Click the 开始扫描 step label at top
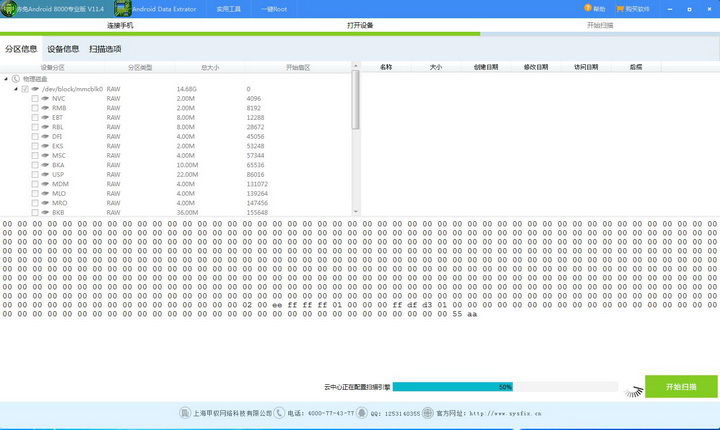The height and width of the screenshot is (430, 720). pos(600,25)
